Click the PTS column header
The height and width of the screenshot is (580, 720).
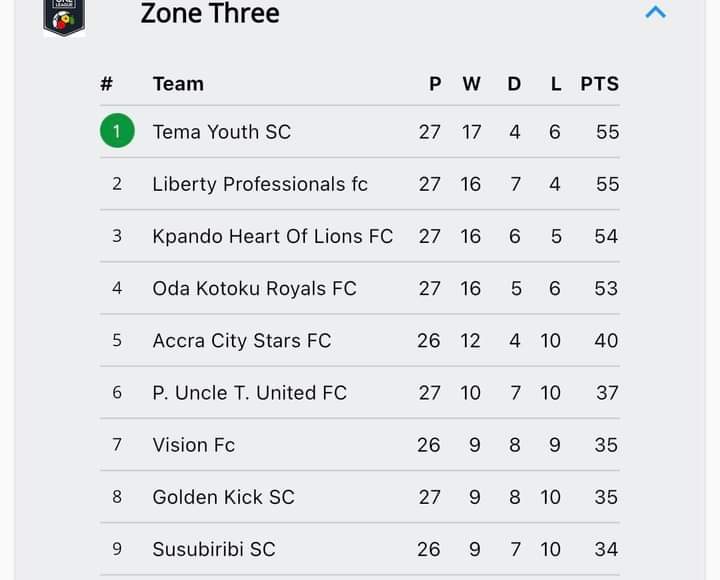coord(599,84)
